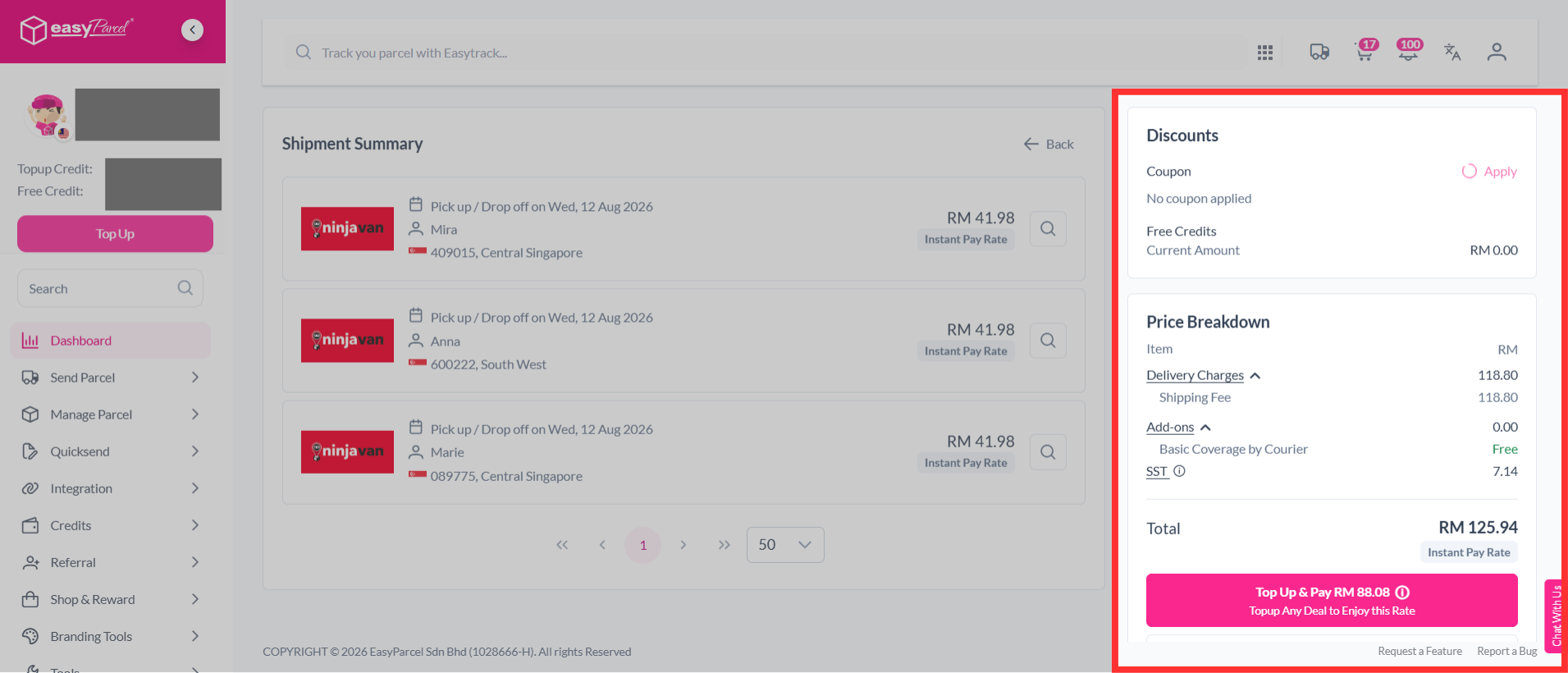Image resolution: width=1568 pixels, height=673 pixels.
Task: Expand the Quicksend menu
Action: point(111,451)
